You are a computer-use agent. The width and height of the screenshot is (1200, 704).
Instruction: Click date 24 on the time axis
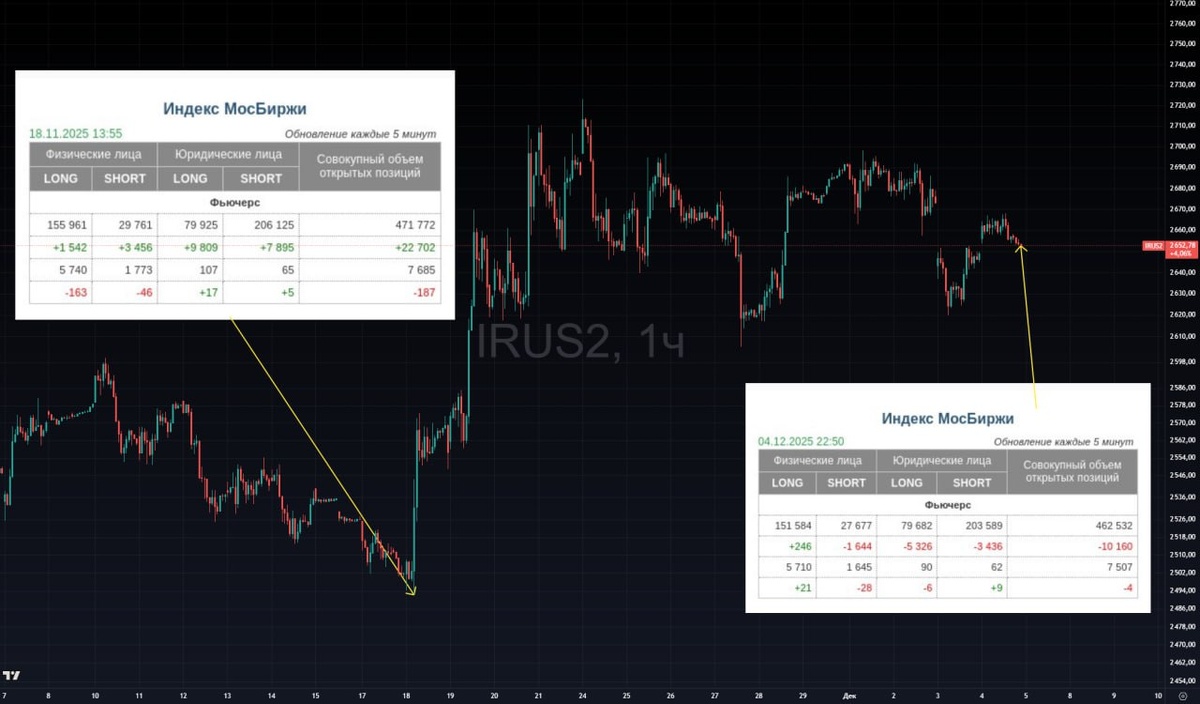(x=583, y=695)
